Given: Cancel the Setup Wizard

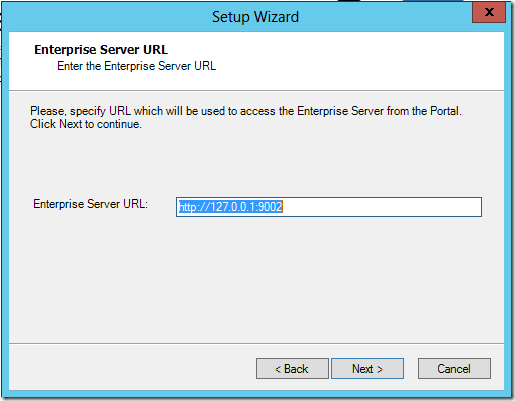Looking at the screenshot, I should tap(454, 369).
